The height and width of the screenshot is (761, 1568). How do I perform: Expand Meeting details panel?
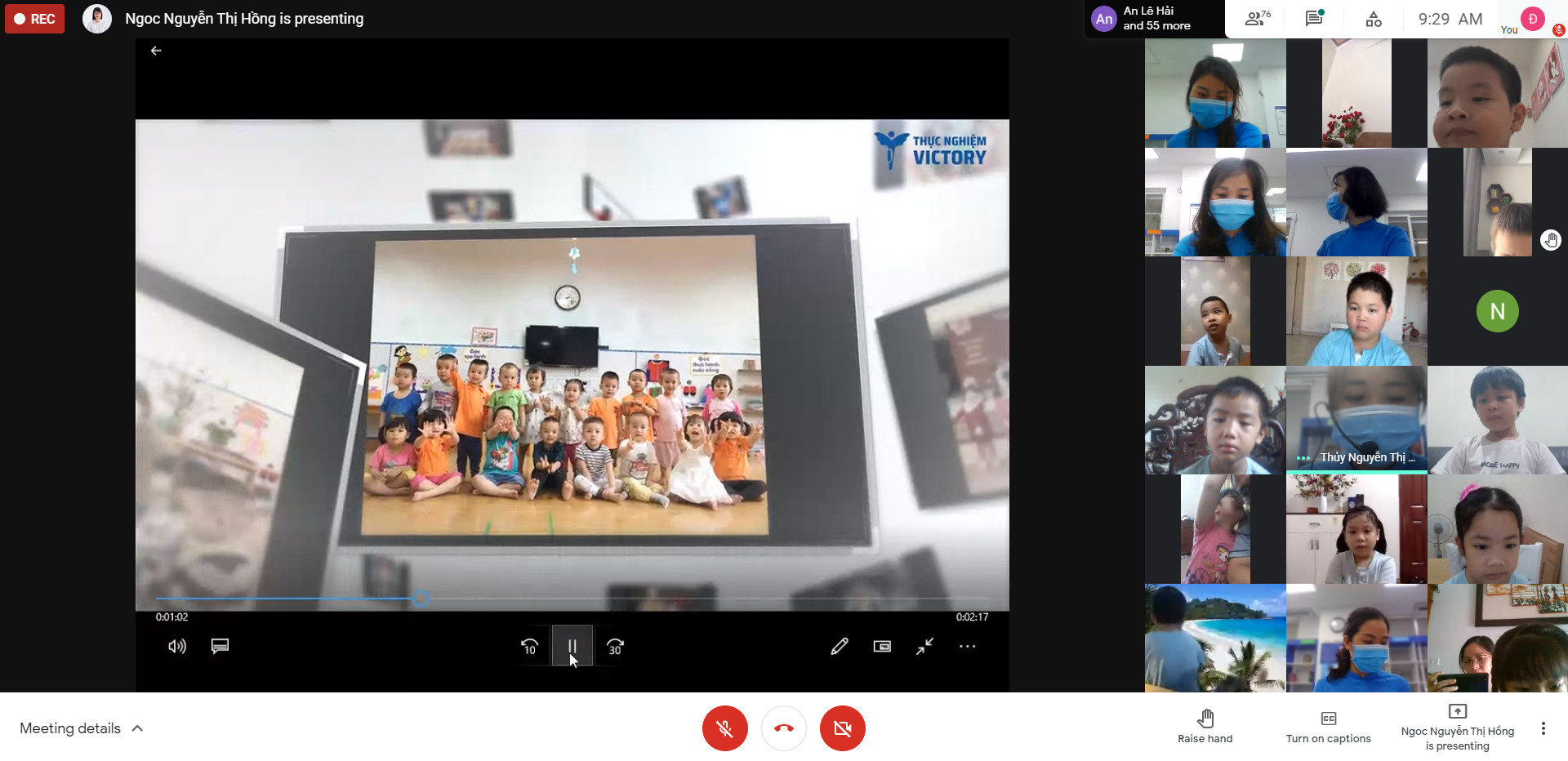(x=82, y=728)
